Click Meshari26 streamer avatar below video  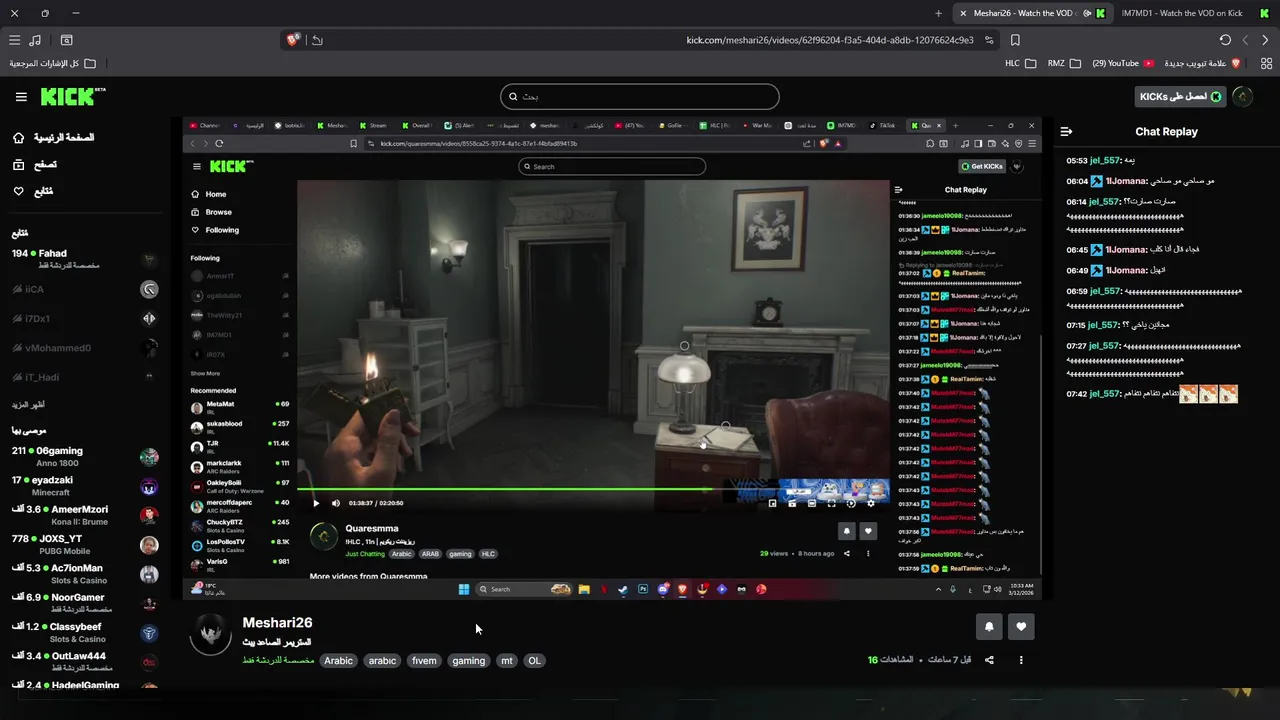pos(210,634)
